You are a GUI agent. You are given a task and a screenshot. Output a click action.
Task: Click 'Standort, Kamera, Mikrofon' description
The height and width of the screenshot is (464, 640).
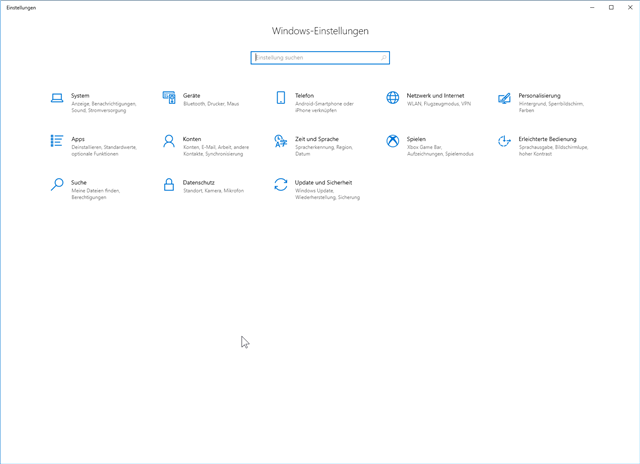tap(213, 191)
